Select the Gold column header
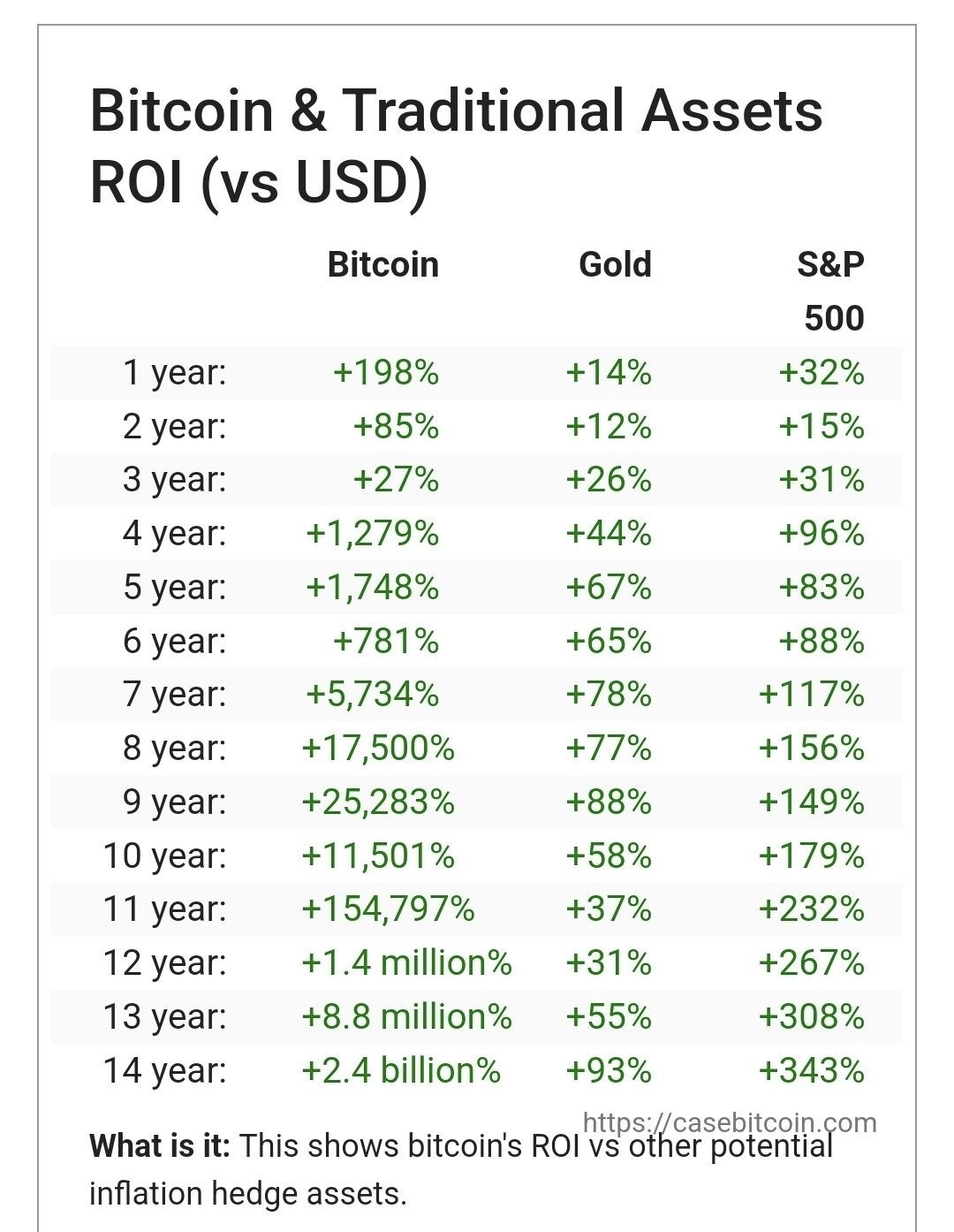This screenshot has width=954, height=1232. [x=615, y=264]
